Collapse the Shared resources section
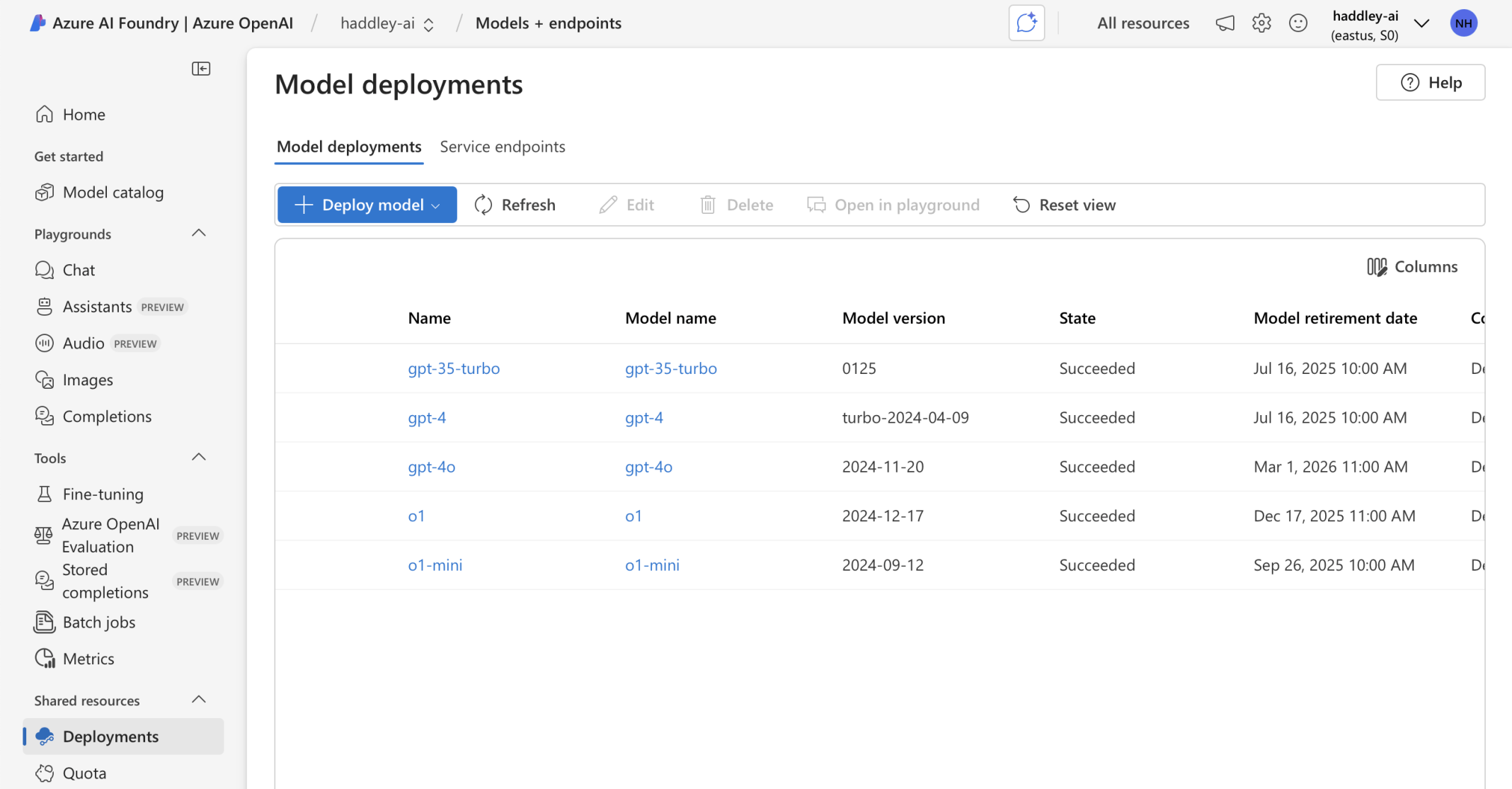Screen dimensions: 1512x789 click(x=199, y=700)
